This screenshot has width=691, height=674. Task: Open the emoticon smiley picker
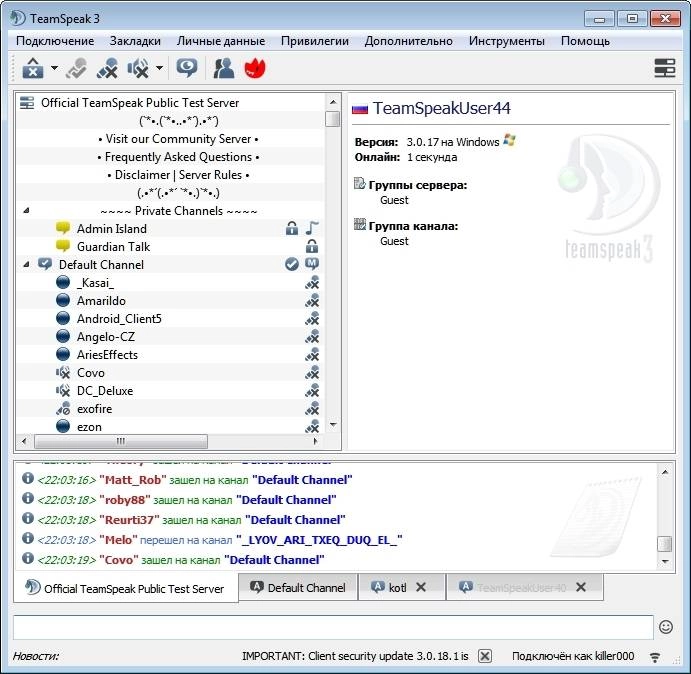point(666,627)
